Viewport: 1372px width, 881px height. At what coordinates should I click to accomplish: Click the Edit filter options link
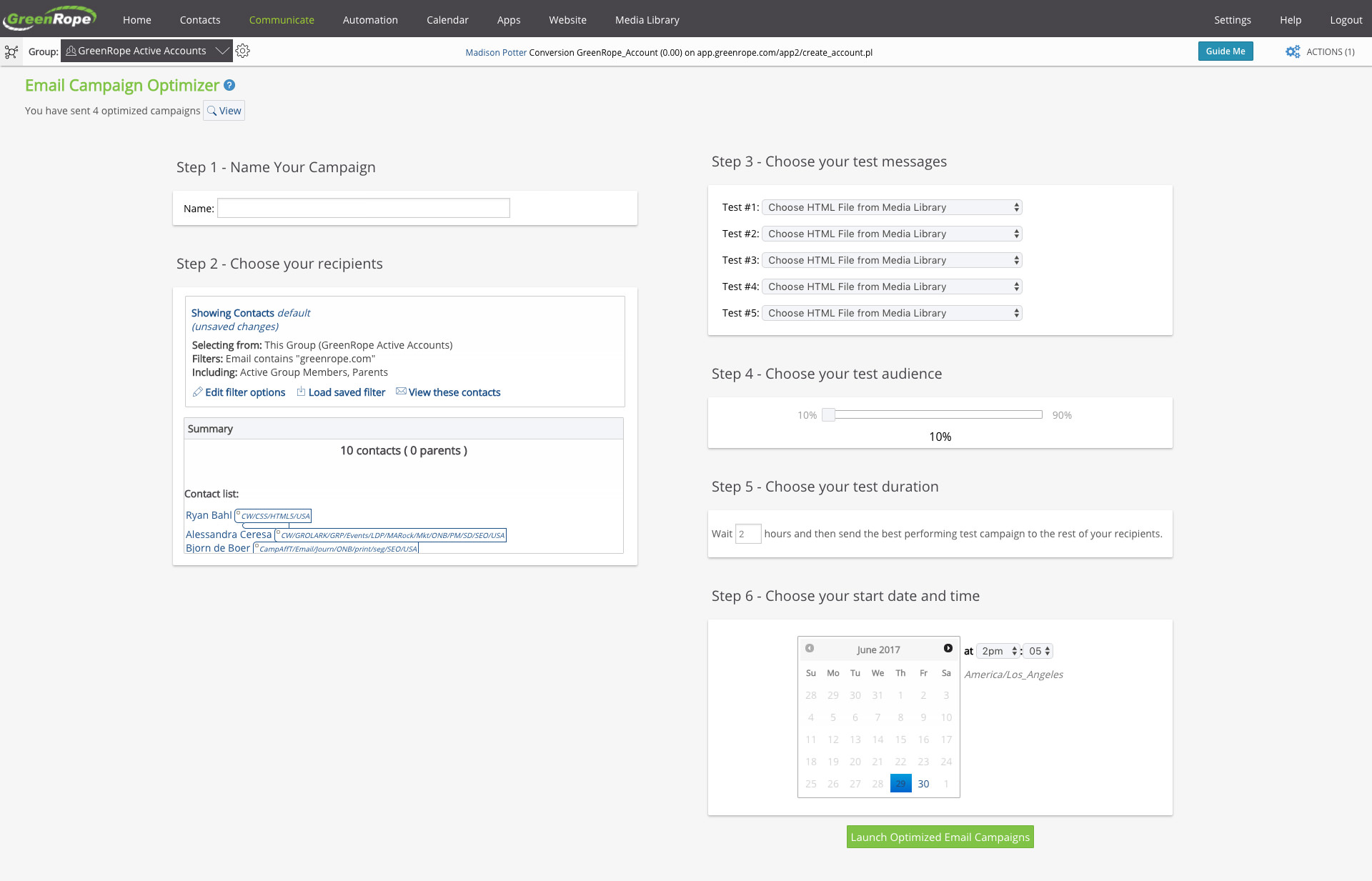245,392
